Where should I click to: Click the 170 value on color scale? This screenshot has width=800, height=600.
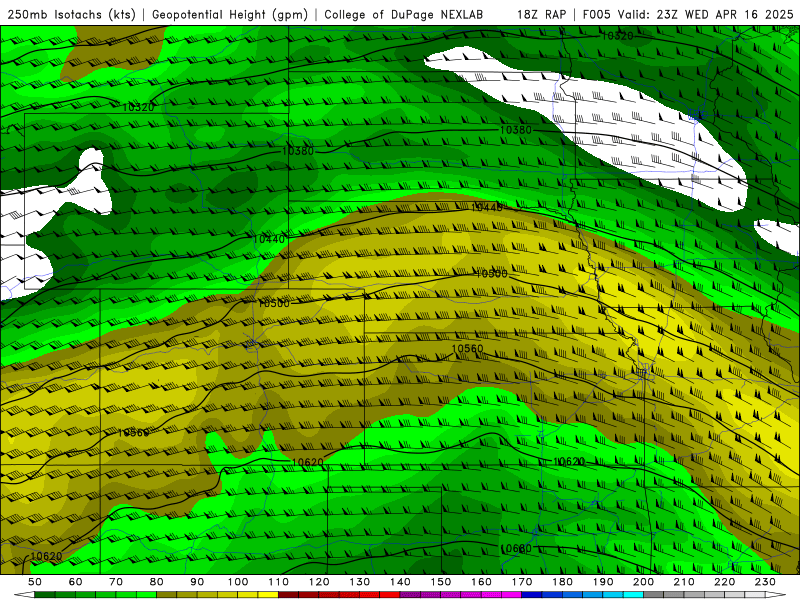(522, 582)
